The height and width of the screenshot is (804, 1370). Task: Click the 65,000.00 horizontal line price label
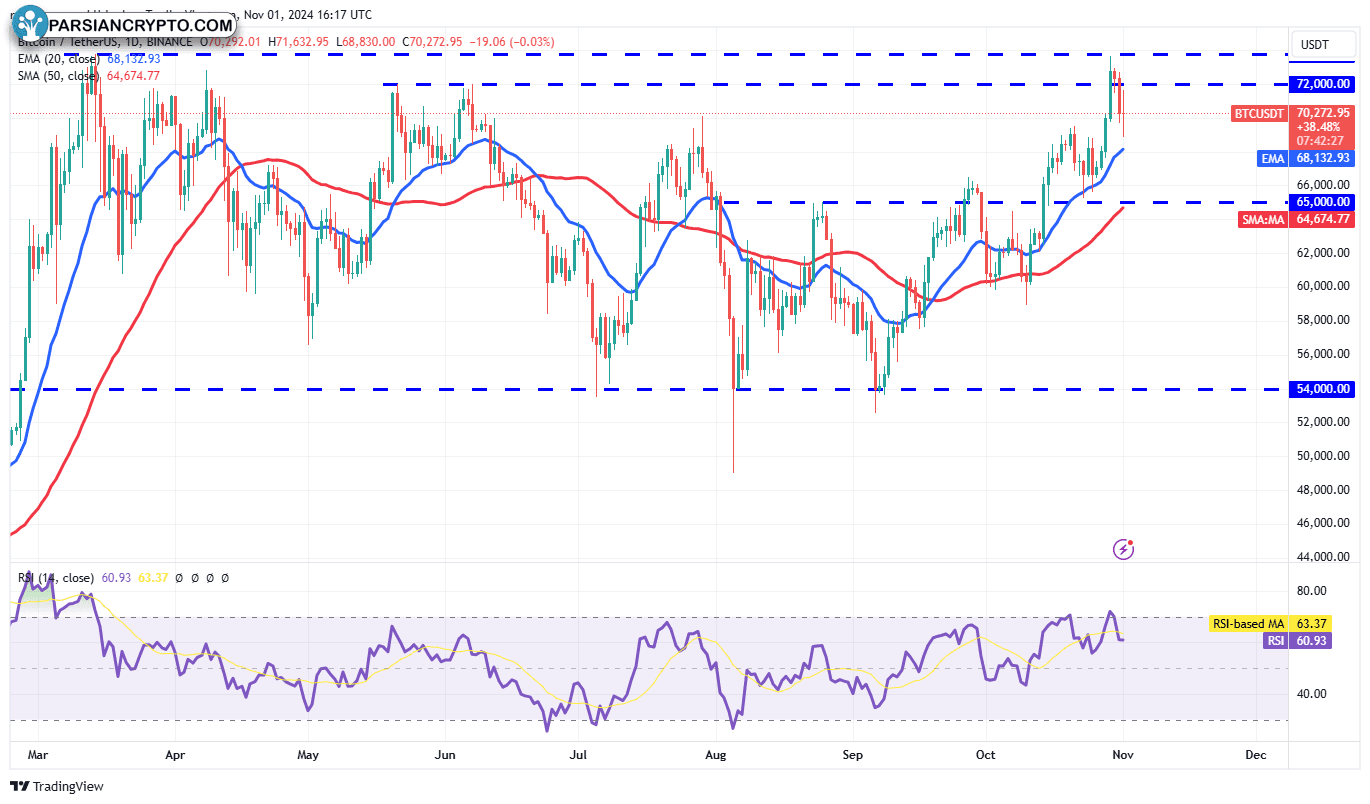coord(1324,202)
